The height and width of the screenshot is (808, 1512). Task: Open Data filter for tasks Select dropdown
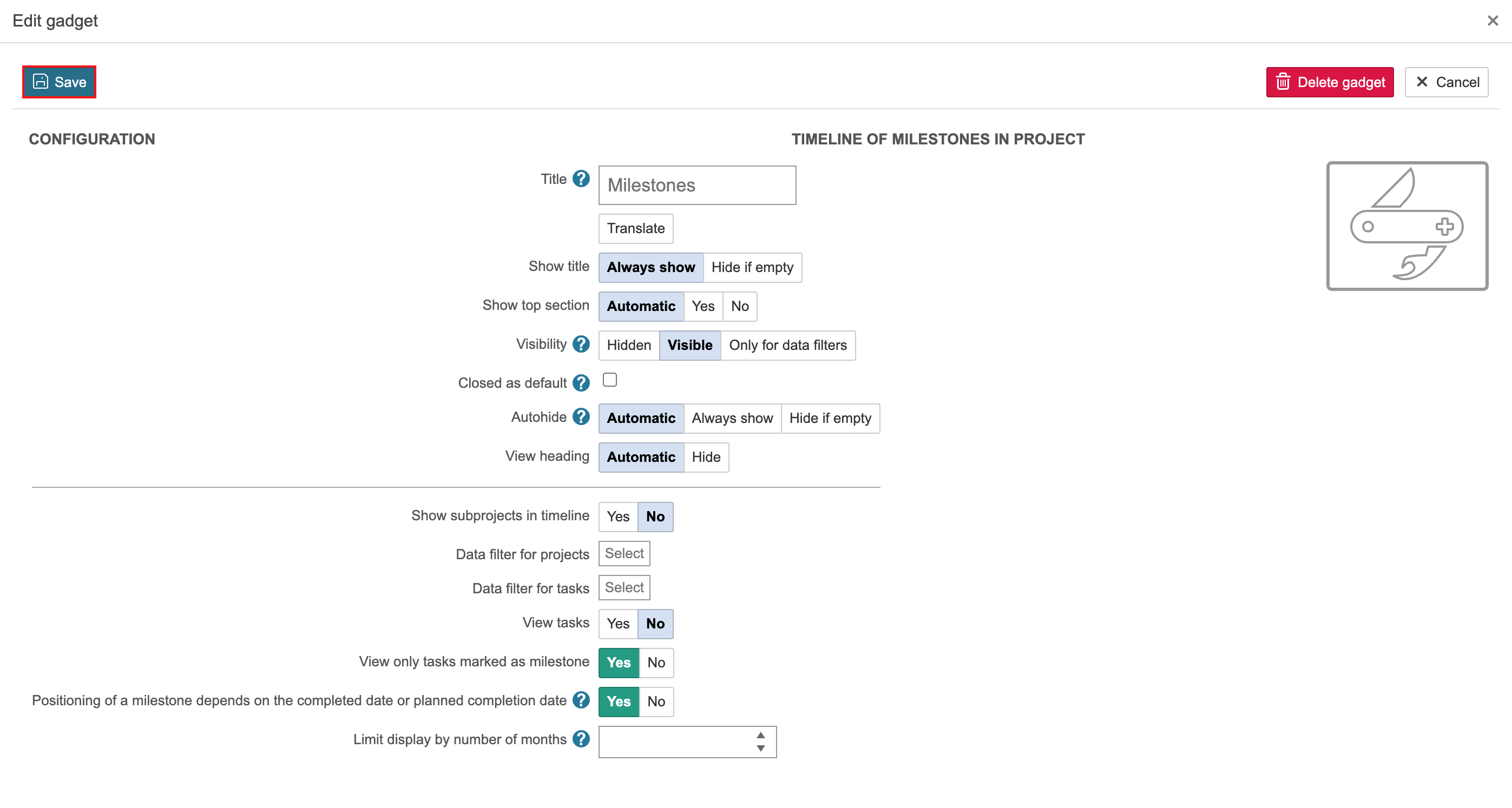pyautogui.click(x=624, y=587)
